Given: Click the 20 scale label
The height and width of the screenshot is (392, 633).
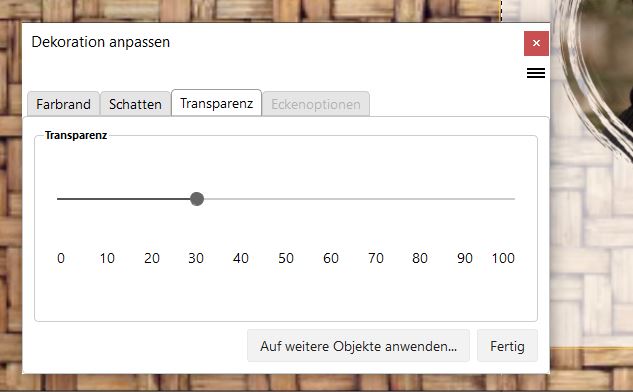Looking at the screenshot, I should (x=152, y=258).
